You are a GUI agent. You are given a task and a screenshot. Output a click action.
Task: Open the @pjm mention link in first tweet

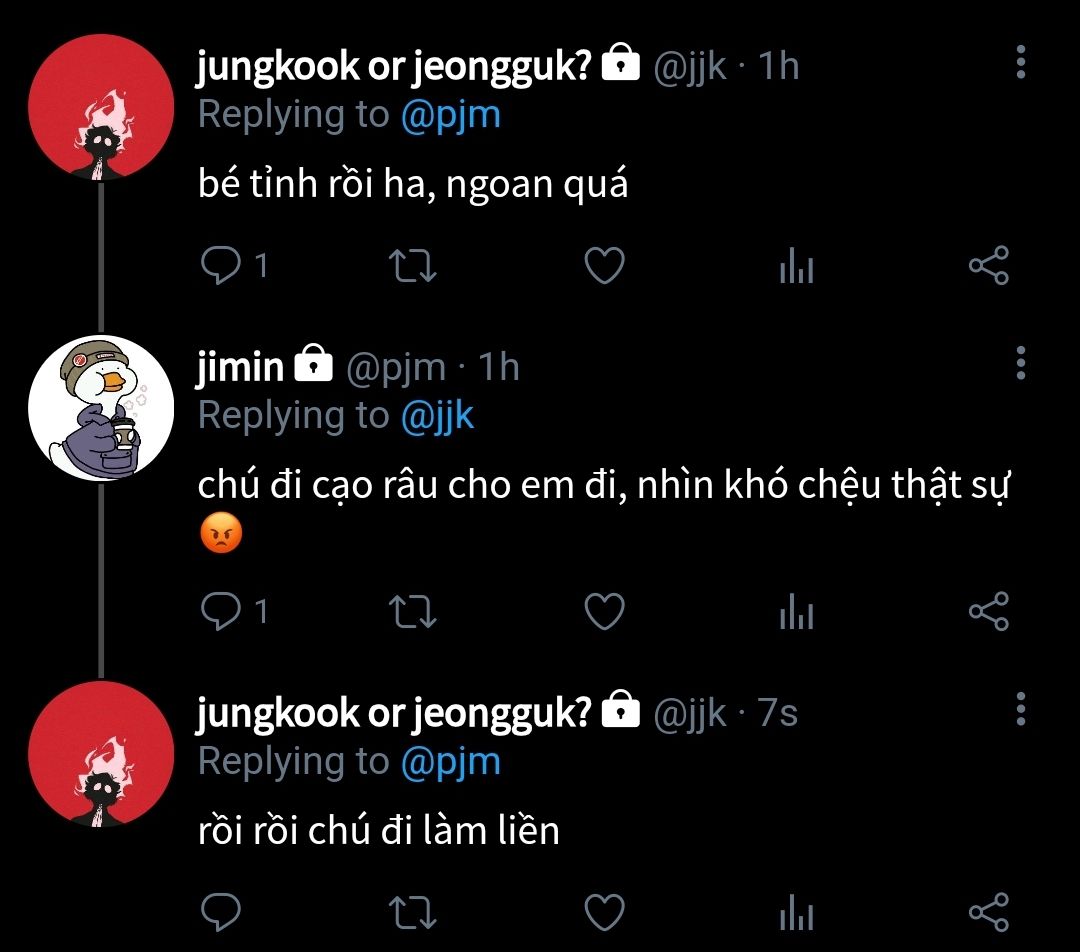(450, 115)
